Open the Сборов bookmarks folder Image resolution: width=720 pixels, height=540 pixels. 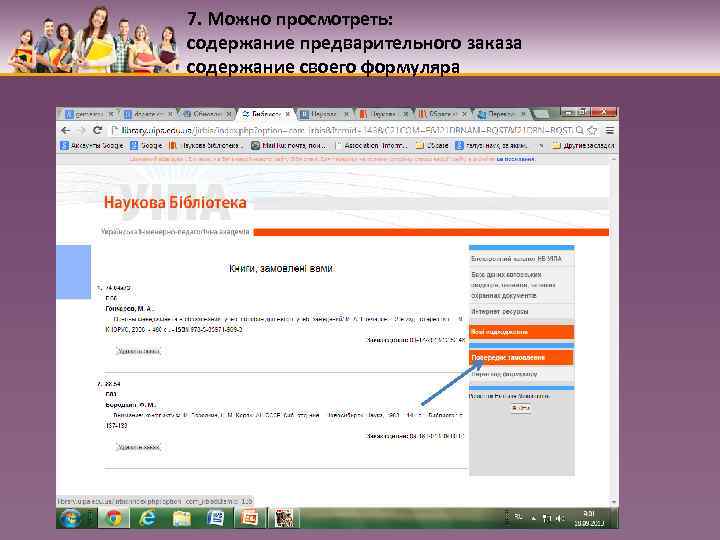pyautogui.click(x=432, y=146)
